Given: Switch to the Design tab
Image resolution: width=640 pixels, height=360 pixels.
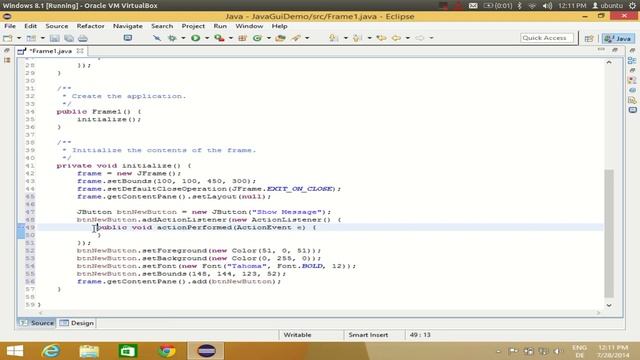Looking at the screenshot, I should point(77,323).
